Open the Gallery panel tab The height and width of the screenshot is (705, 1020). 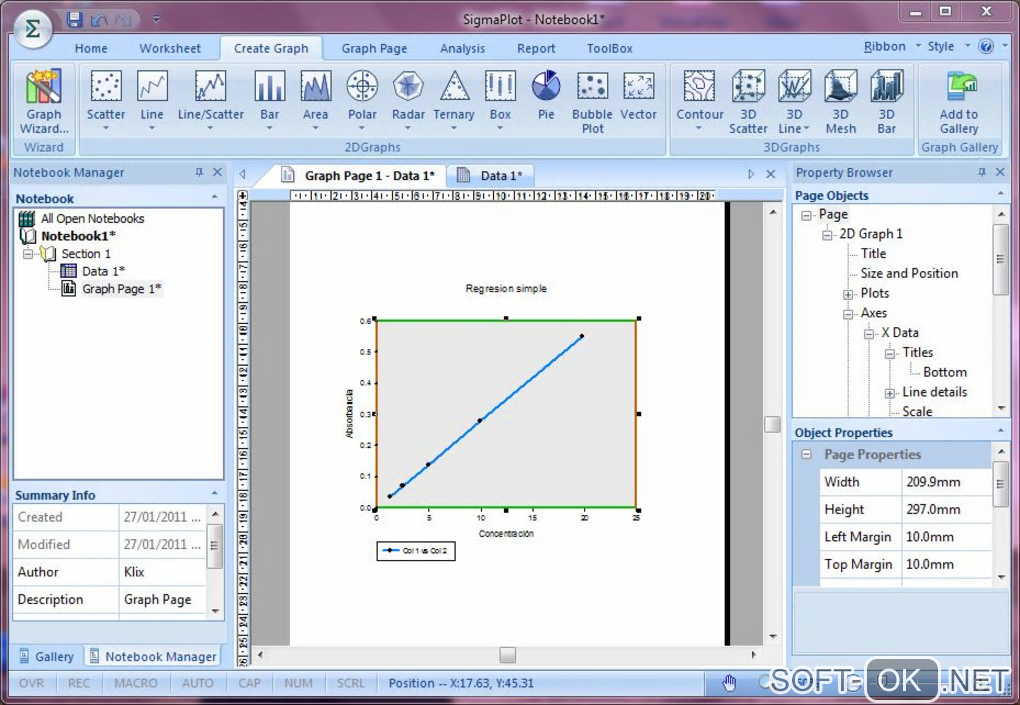pyautogui.click(x=46, y=656)
